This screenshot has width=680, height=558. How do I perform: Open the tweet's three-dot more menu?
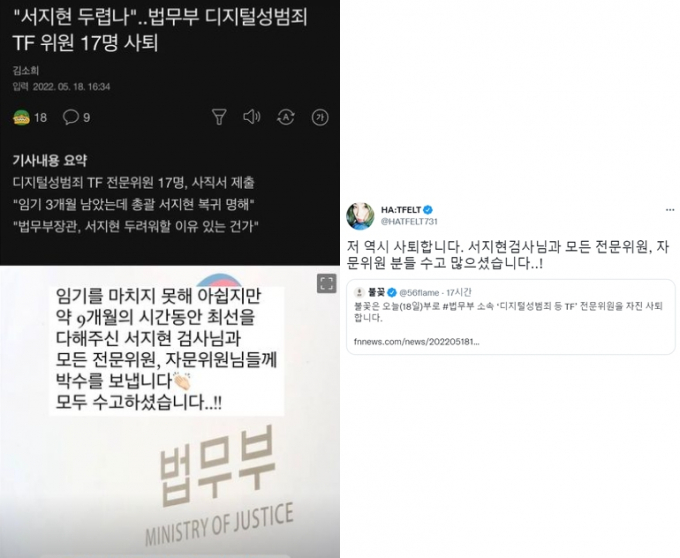coord(670,210)
